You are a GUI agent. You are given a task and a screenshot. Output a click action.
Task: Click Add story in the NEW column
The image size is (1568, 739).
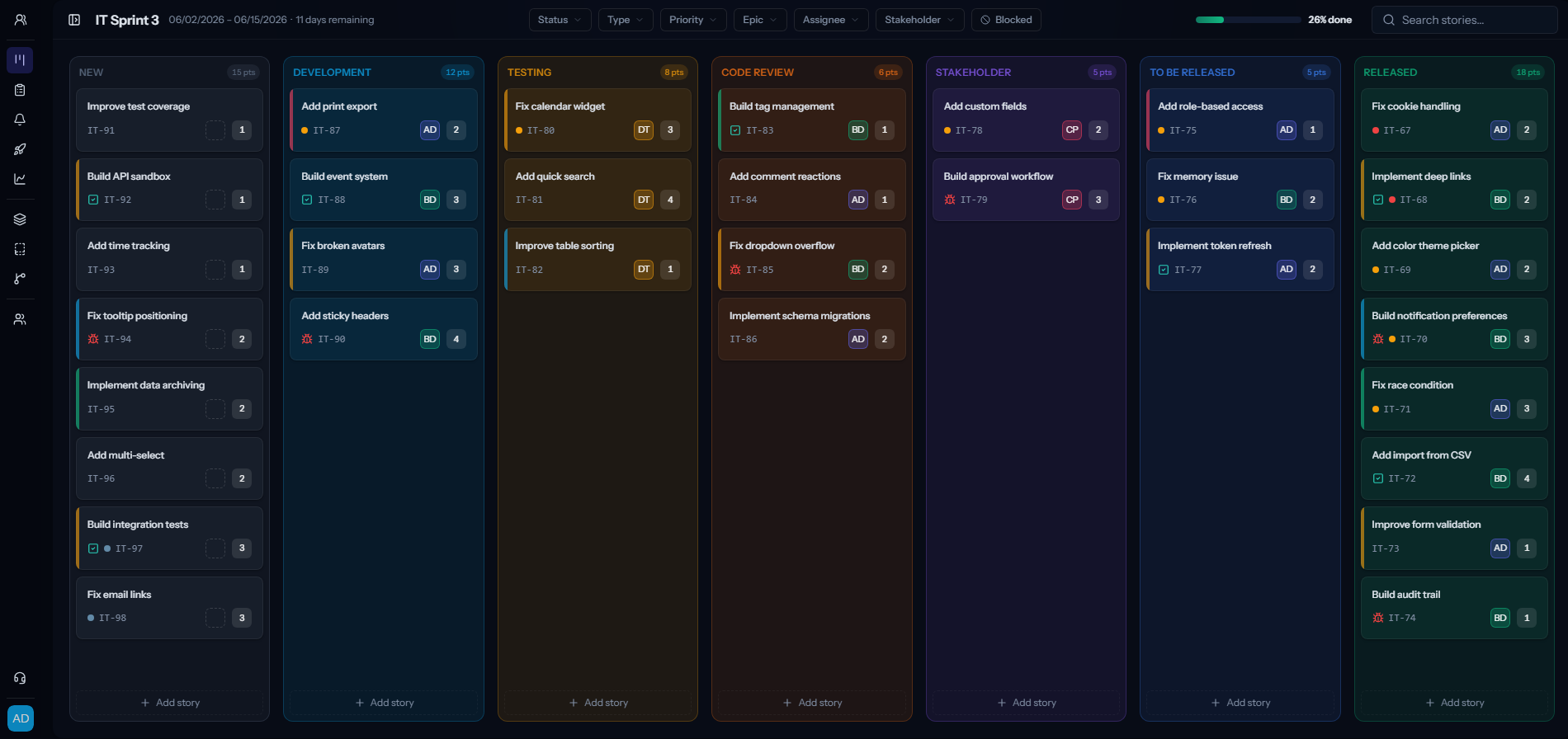click(170, 703)
